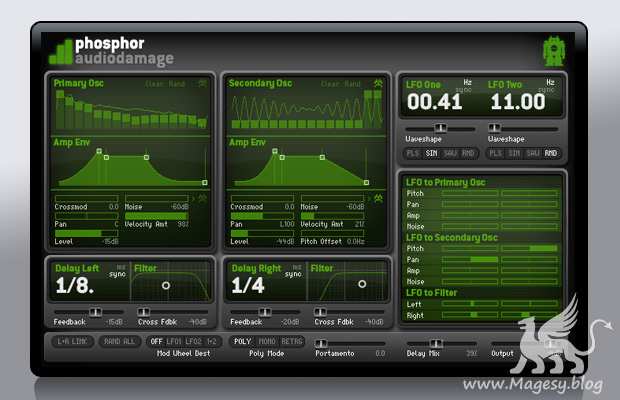Click the Primary Osc alien randomize icon
The width and height of the screenshot is (620, 400).
pos(203,84)
